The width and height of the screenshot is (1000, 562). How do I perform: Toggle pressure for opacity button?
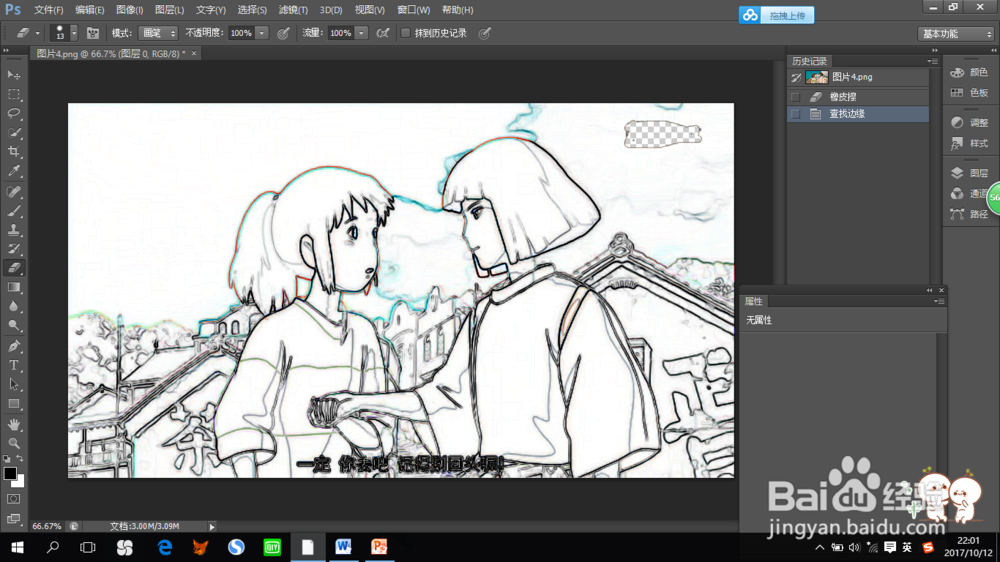283,33
